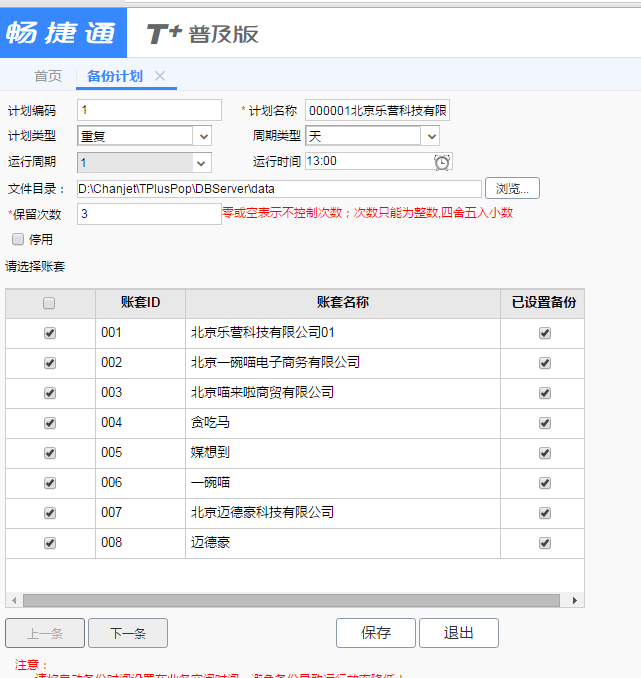
Task: Click the T+ 普及版 logo
Action: click(202, 34)
